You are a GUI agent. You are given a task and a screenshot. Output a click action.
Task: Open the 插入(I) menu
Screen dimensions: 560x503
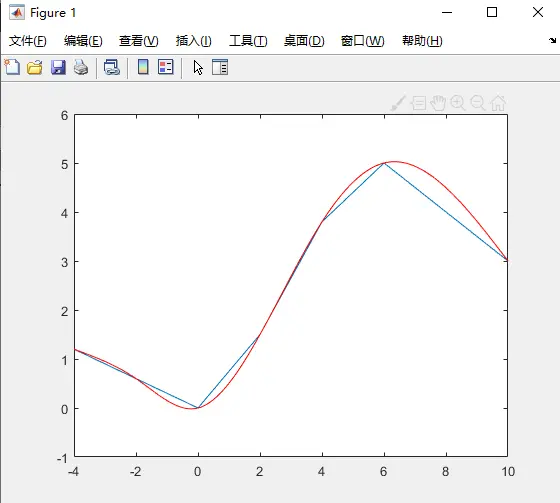(x=194, y=41)
